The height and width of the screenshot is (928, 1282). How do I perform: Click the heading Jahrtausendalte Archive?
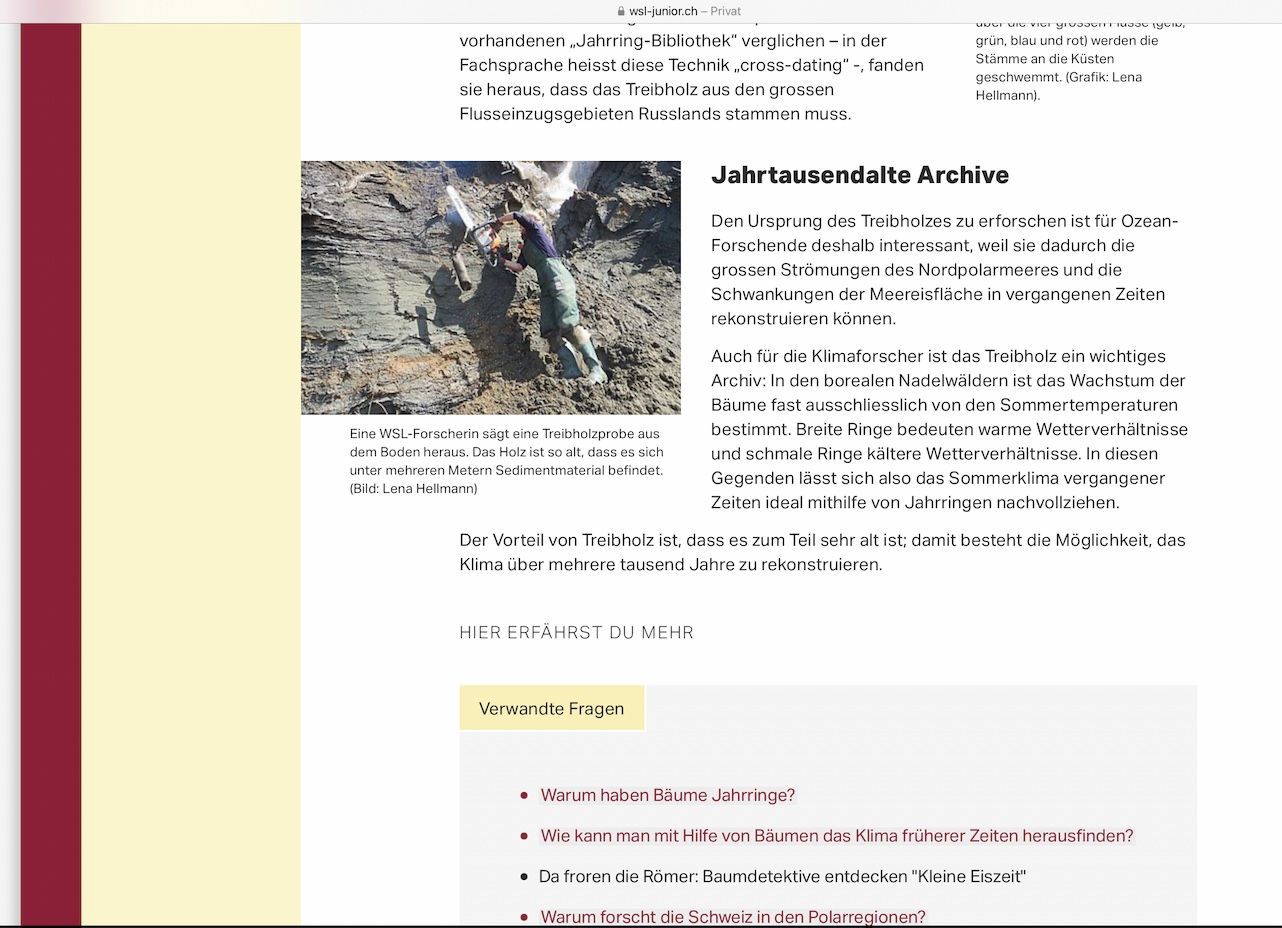click(859, 175)
